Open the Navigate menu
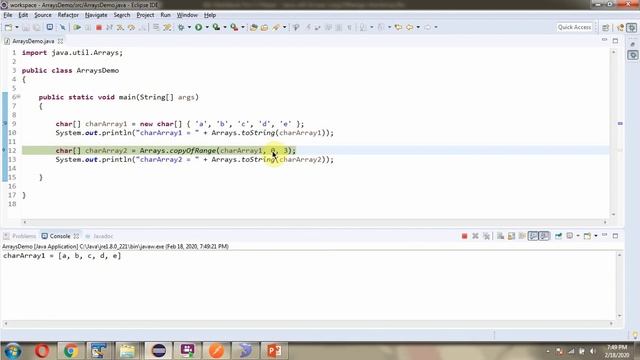The width and height of the screenshot is (640, 360). click(96, 15)
